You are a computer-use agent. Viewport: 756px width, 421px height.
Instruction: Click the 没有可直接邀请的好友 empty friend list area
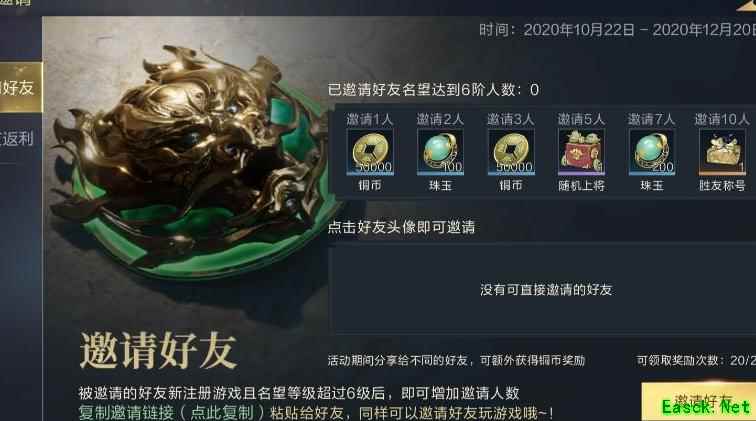[545, 289]
